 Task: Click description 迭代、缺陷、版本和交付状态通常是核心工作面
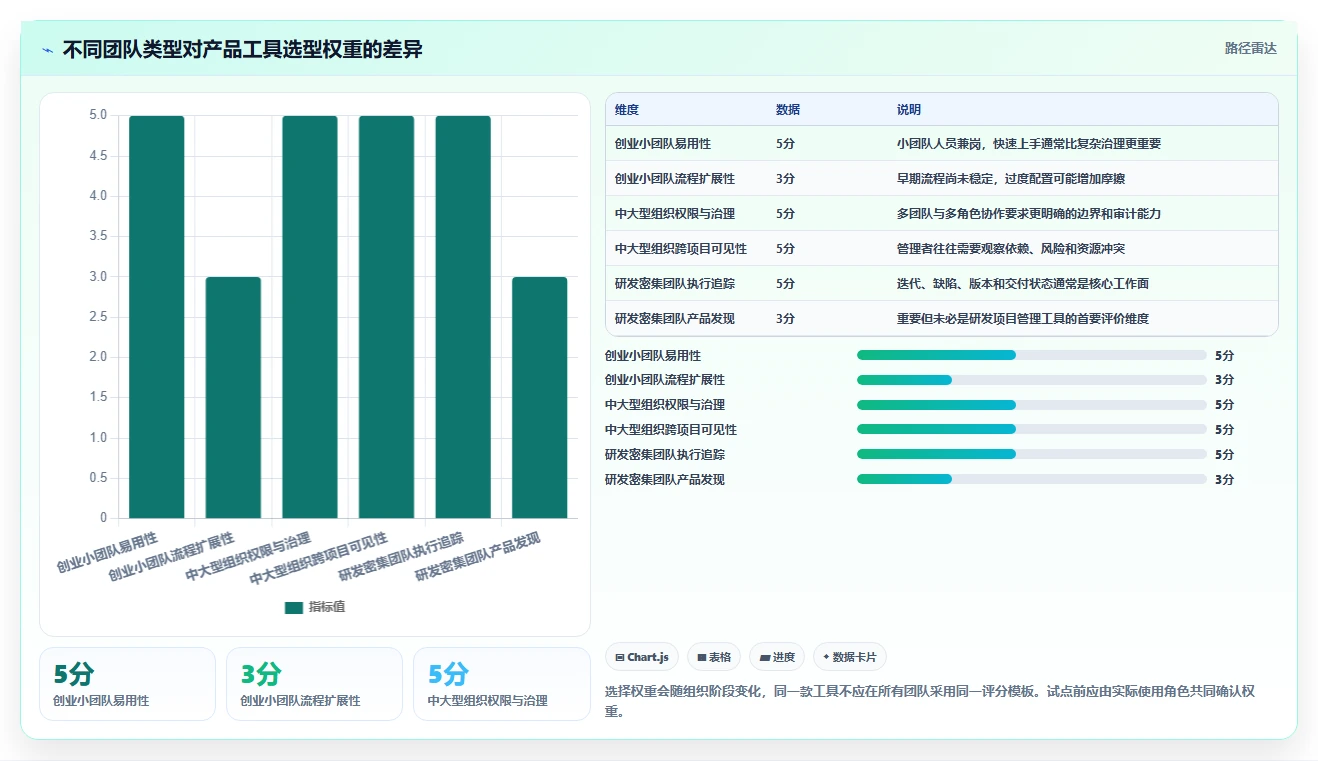point(1023,284)
